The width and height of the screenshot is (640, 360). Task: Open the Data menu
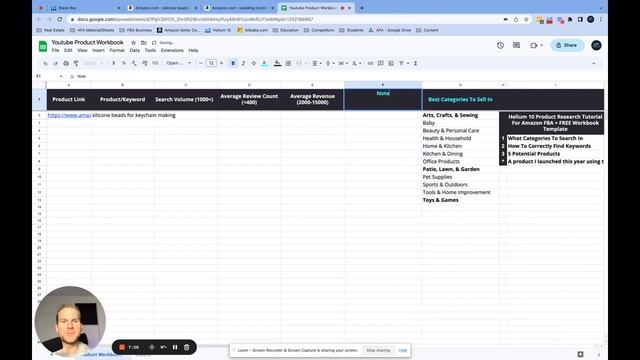coord(135,50)
